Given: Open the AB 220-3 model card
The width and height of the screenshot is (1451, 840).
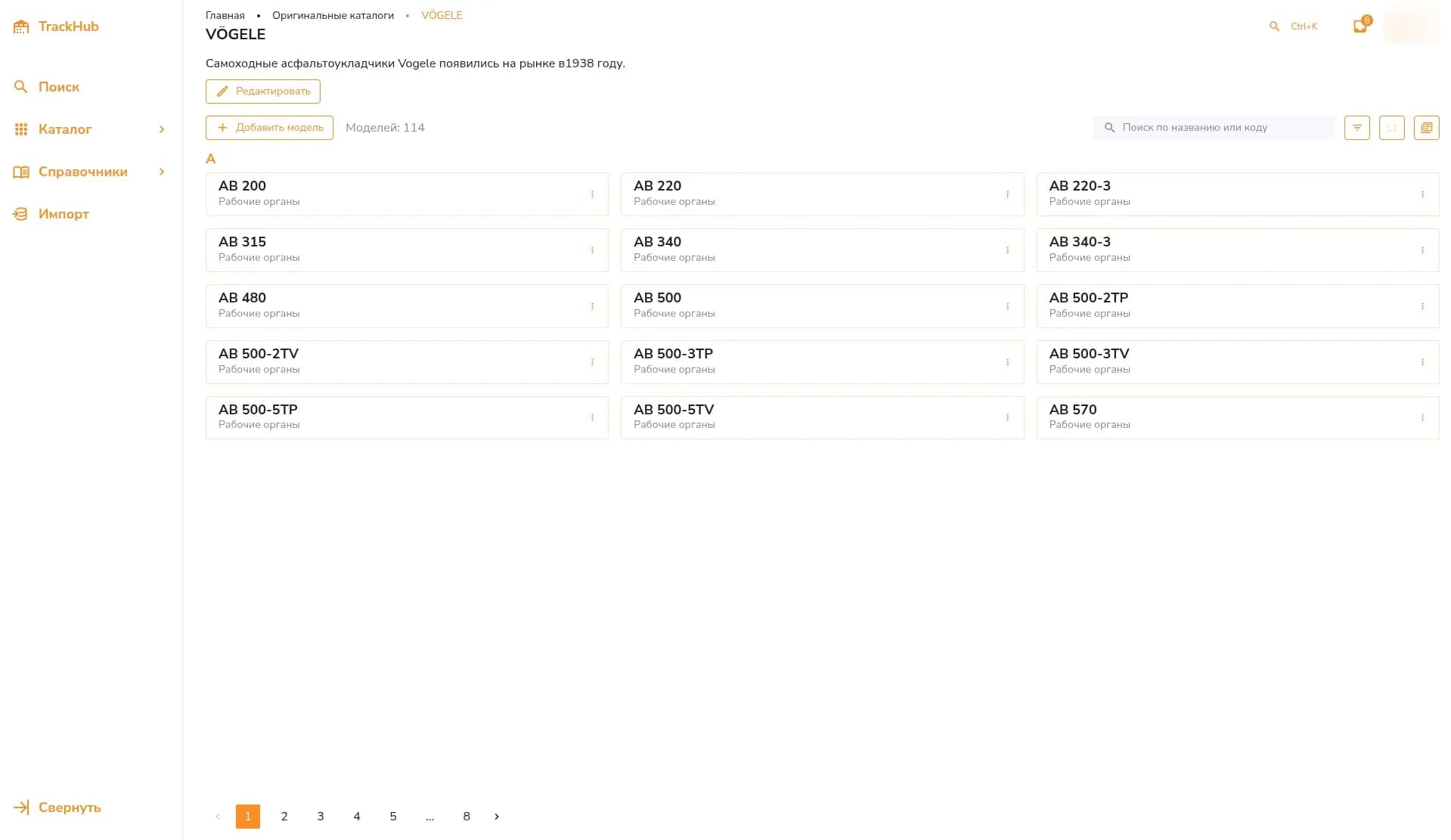Looking at the screenshot, I should [x=1238, y=194].
